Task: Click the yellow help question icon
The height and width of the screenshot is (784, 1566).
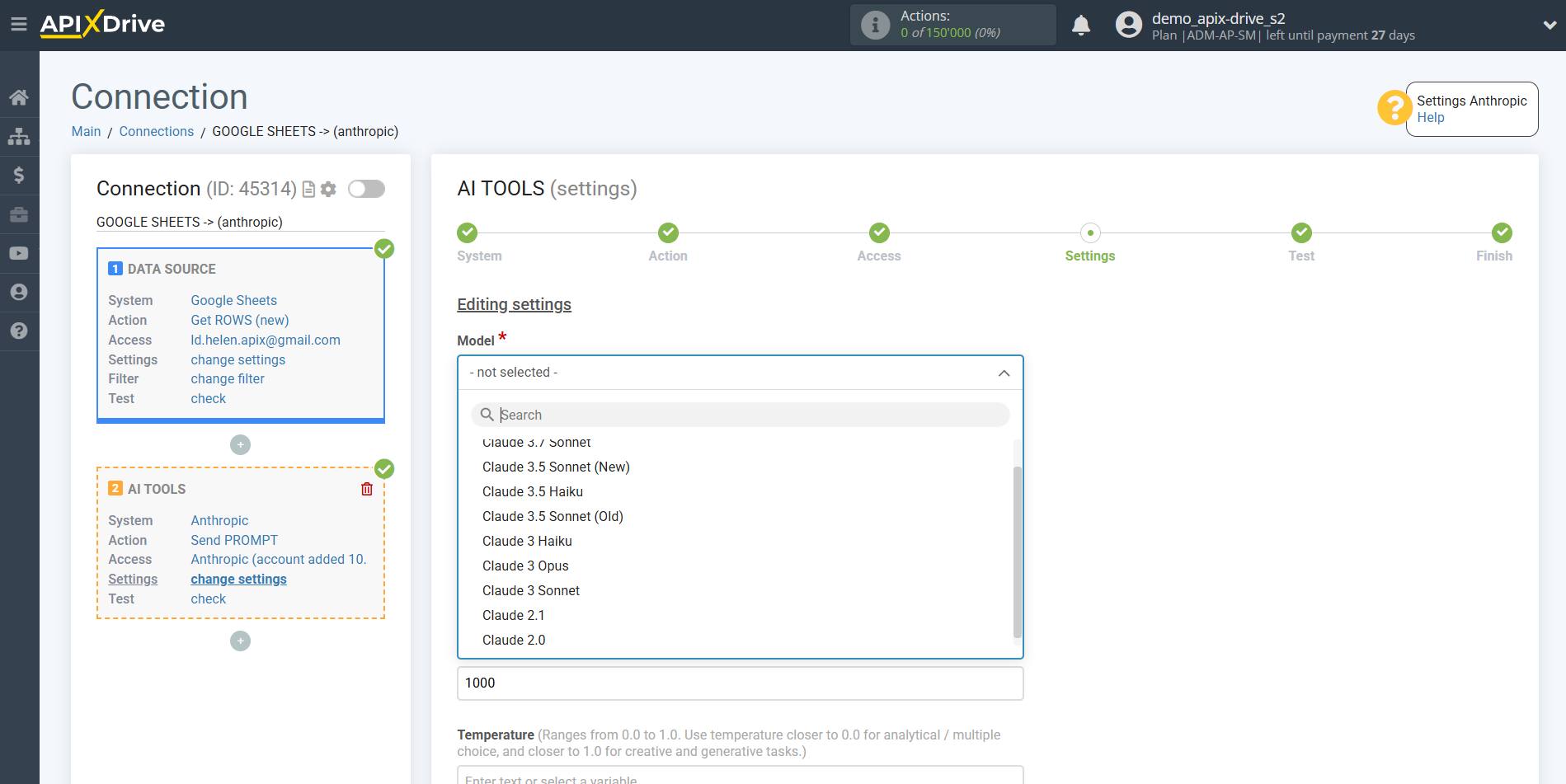Action: 1394,108
